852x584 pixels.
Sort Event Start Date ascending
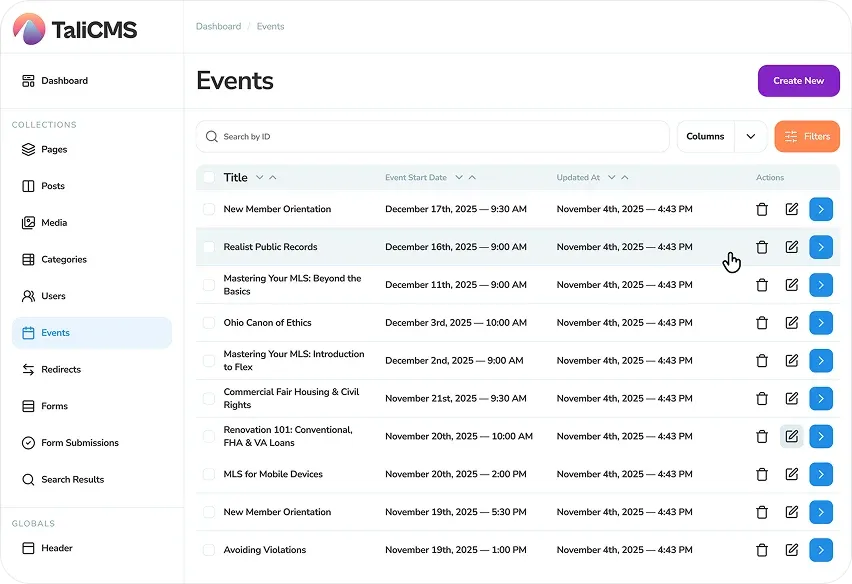click(x=472, y=177)
